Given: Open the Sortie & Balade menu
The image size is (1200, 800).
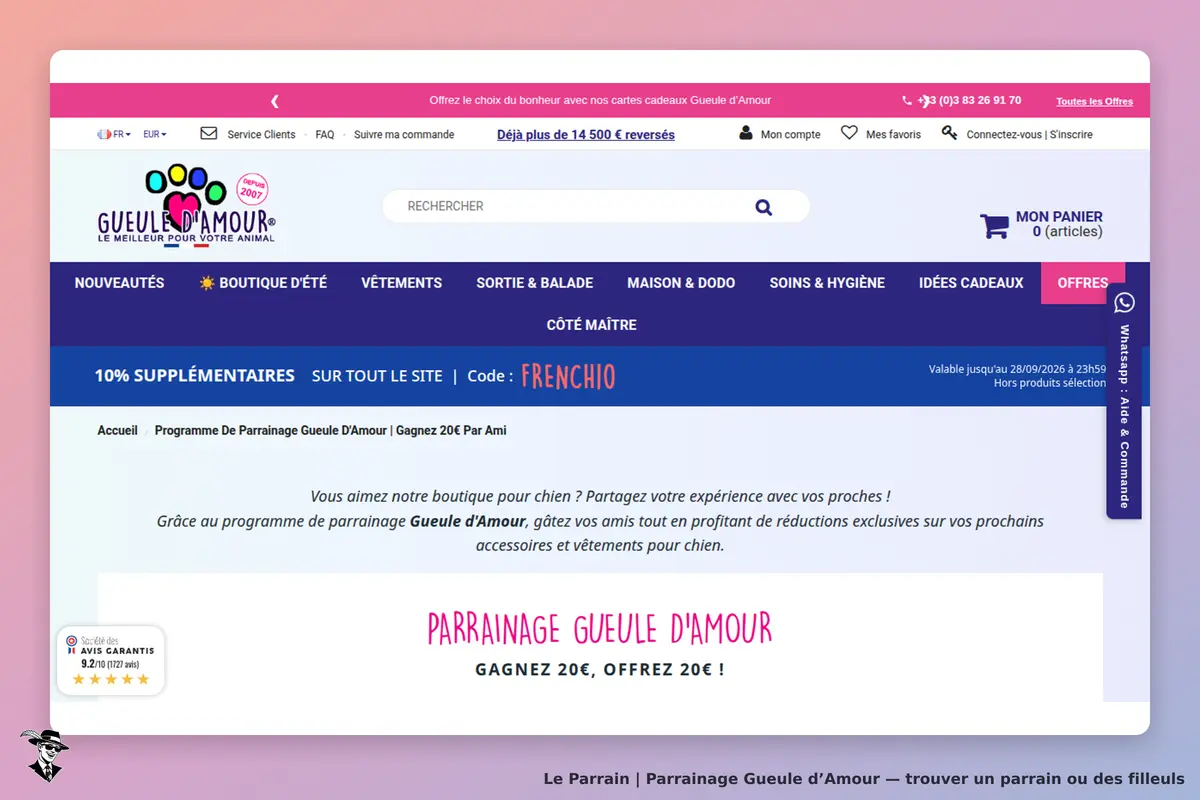Looking at the screenshot, I should [x=534, y=283].
